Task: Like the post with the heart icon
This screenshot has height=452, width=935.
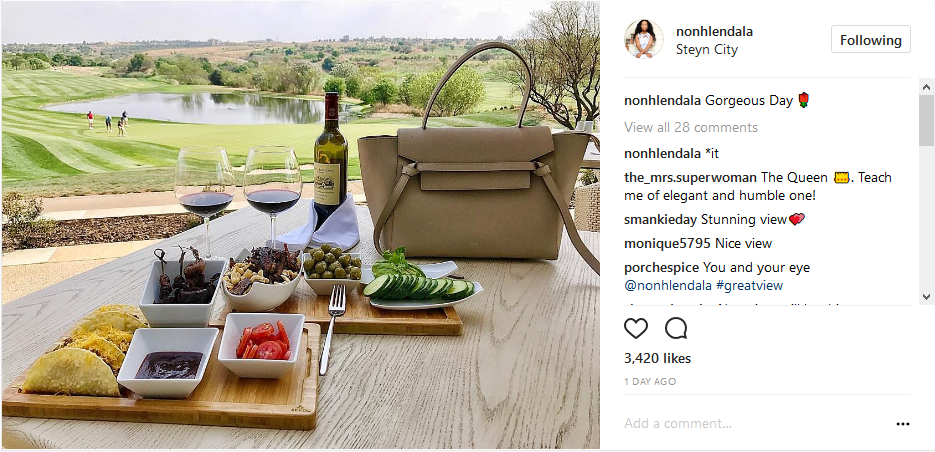Action: (636, 328)
